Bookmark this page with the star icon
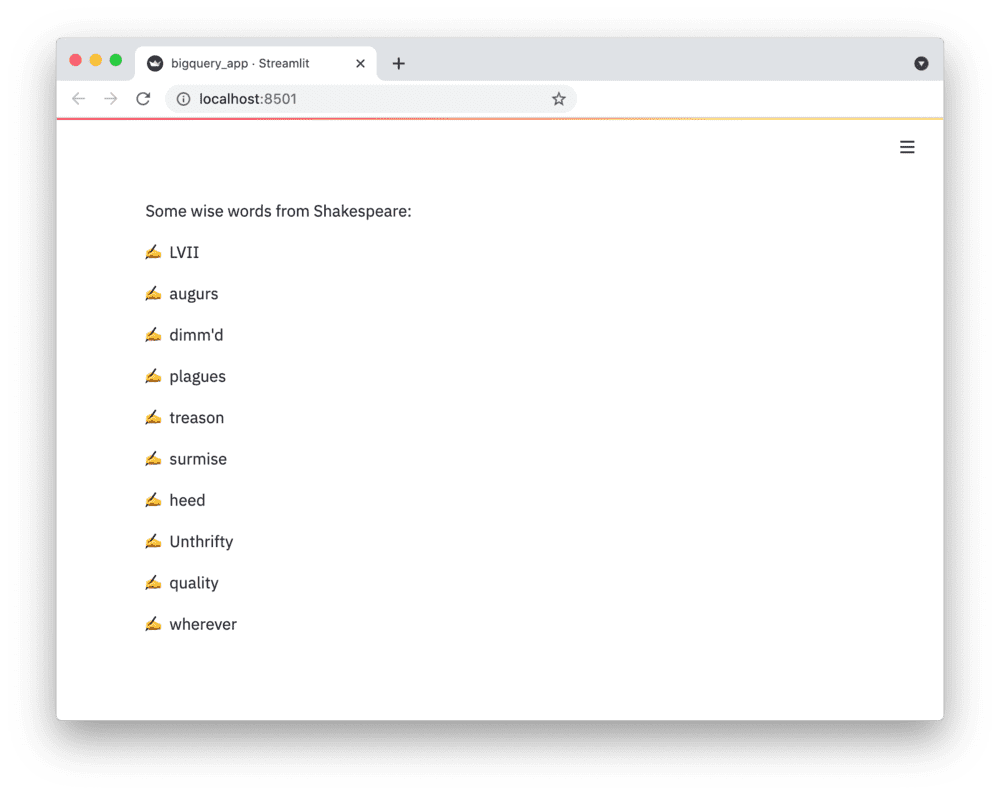 [x=559, y=99]
